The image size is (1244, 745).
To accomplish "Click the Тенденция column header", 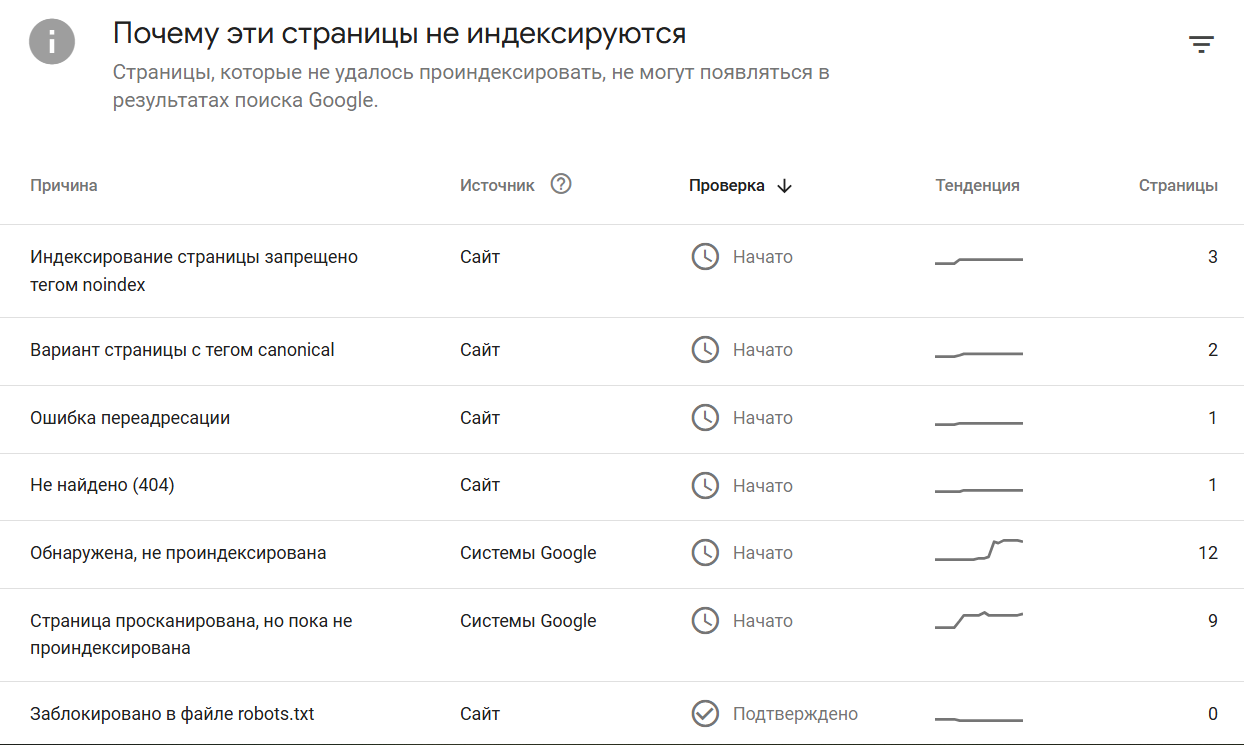I will (x=978, y=186).
